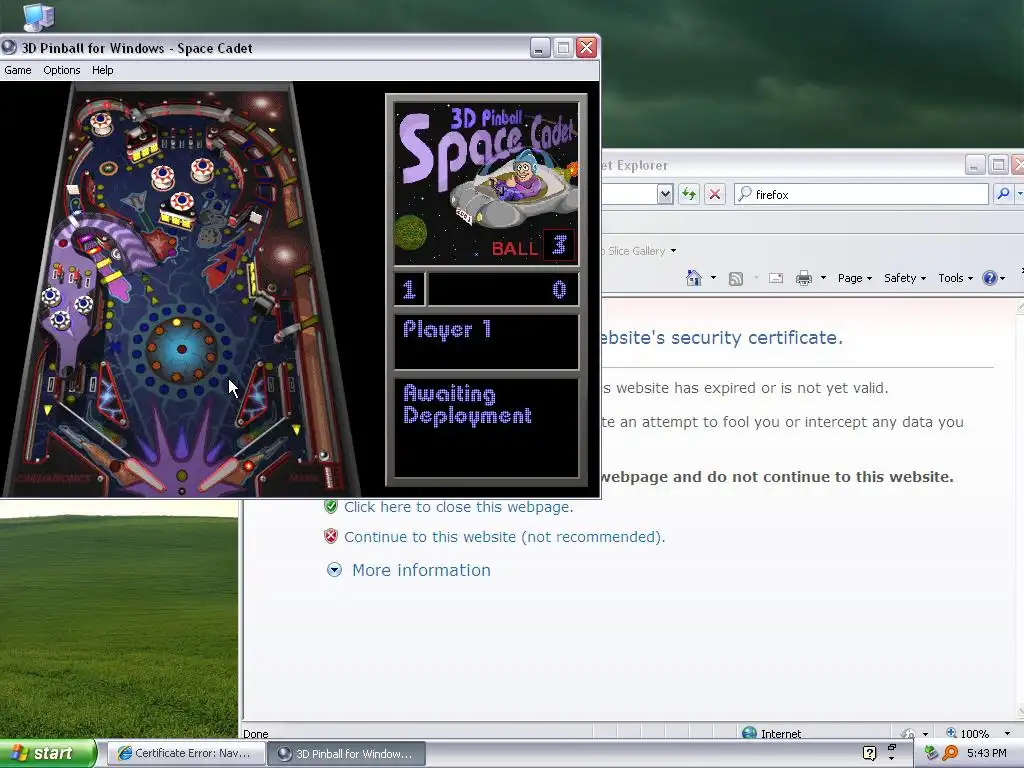The height and width of the screenshot is (768, 1024).
Task: Click the red shield icon beside Continue link
Action: click(x=331, y=536)
